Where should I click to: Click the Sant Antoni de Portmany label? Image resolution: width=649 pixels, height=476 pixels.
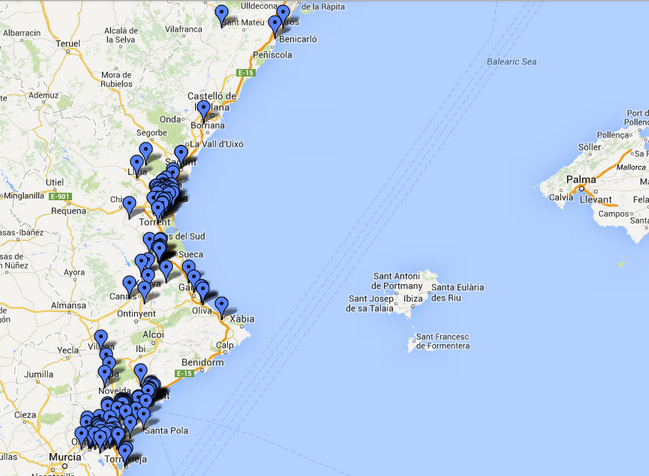pyautogui.click(x=397, y=281)
